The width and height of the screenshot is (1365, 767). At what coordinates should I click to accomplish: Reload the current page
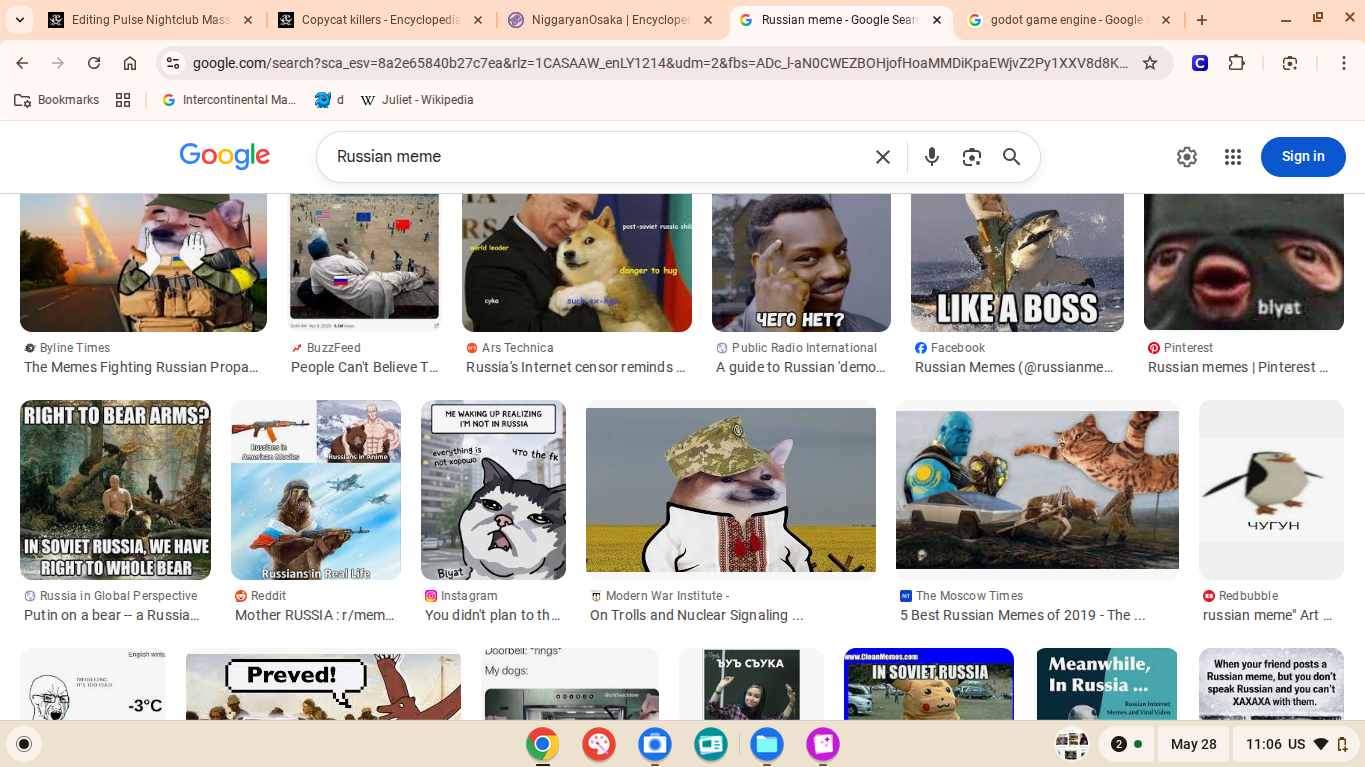pos(94,63)
